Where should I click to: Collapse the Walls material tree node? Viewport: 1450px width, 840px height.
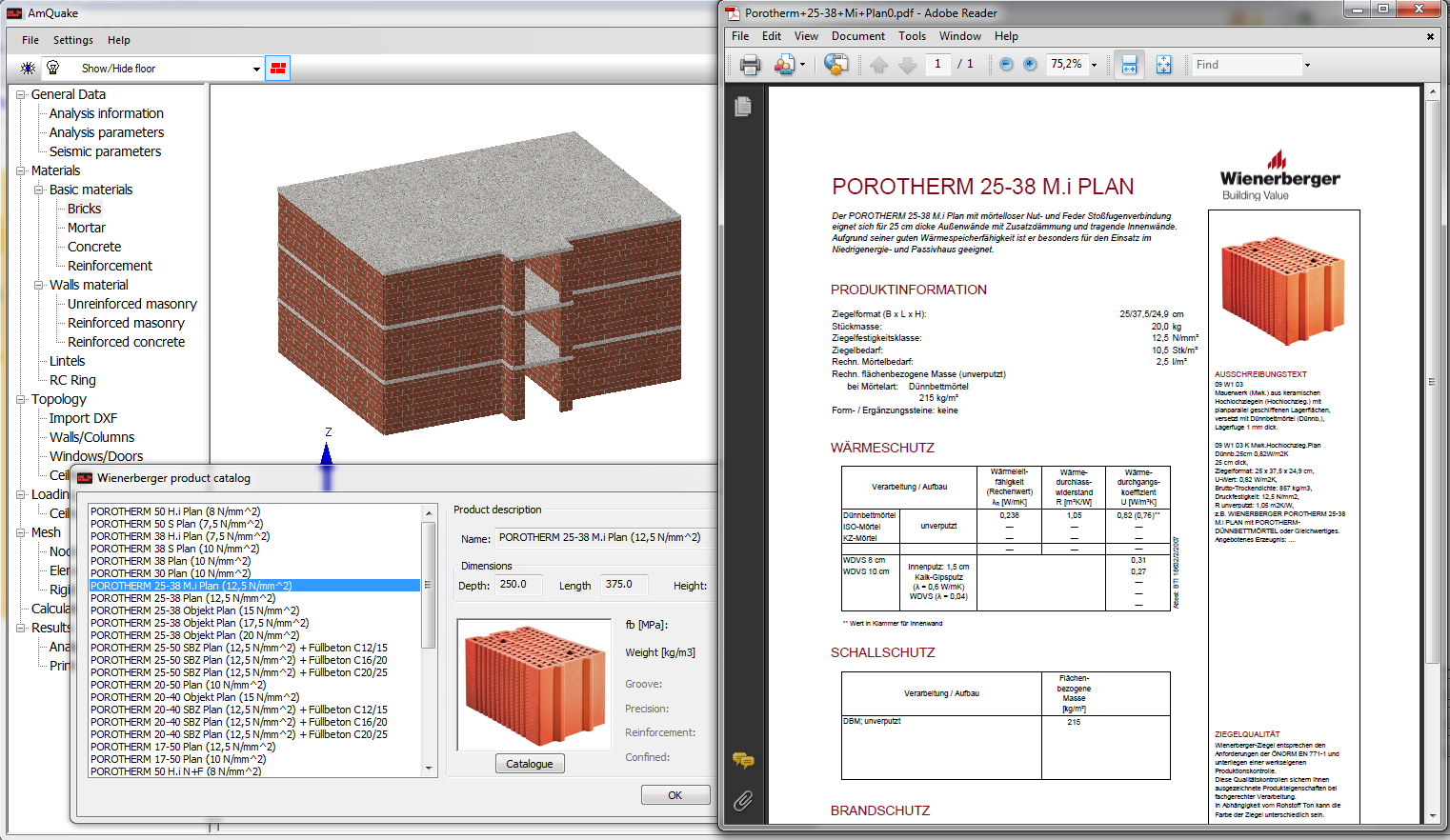coord(39,285)
